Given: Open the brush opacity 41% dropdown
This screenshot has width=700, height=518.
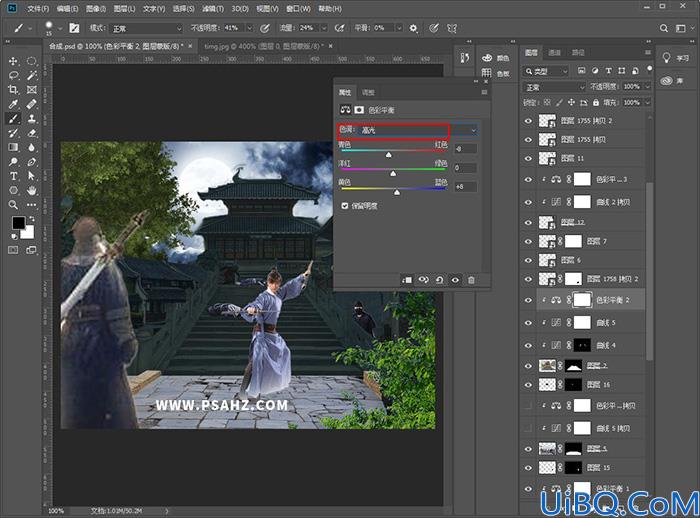Looking at the screenshot, I should tap(250, 28).
